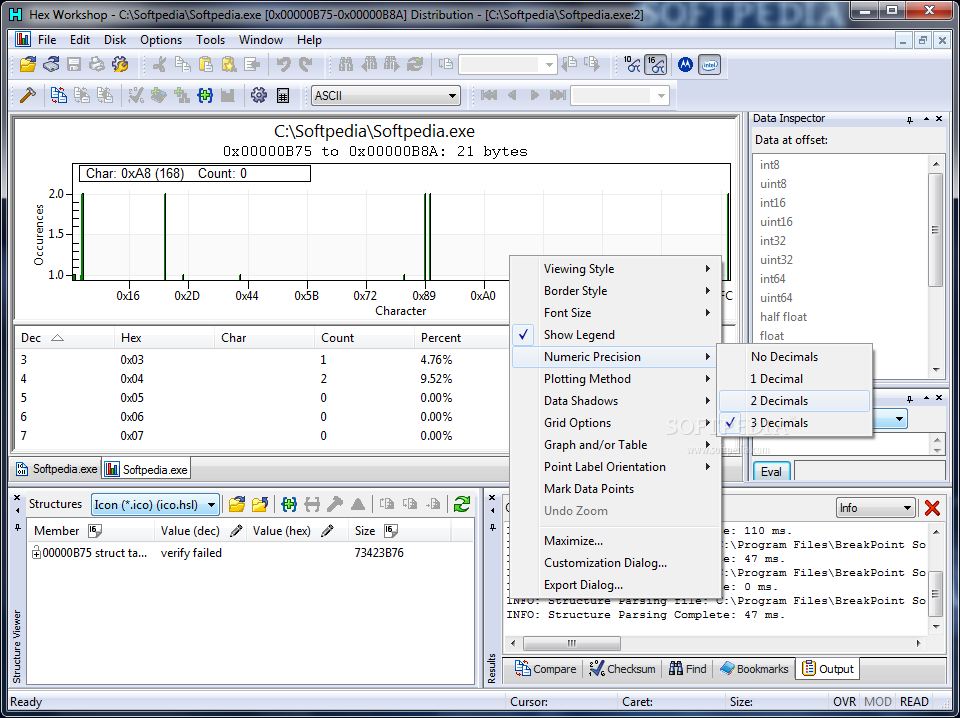Open Preferences via gear-wrench icon
Viewport: 960px width, 718px height.
[121, 64]
